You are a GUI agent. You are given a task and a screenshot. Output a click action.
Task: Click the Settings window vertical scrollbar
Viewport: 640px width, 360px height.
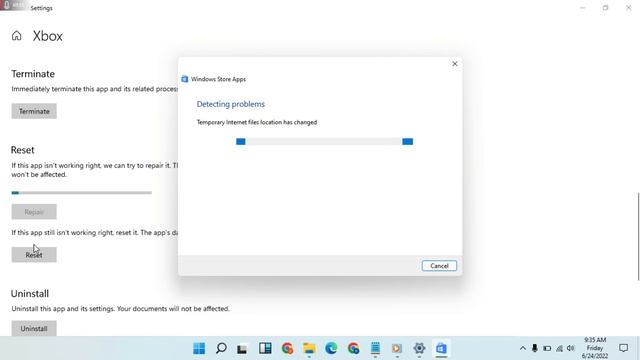tap(638, 237)
